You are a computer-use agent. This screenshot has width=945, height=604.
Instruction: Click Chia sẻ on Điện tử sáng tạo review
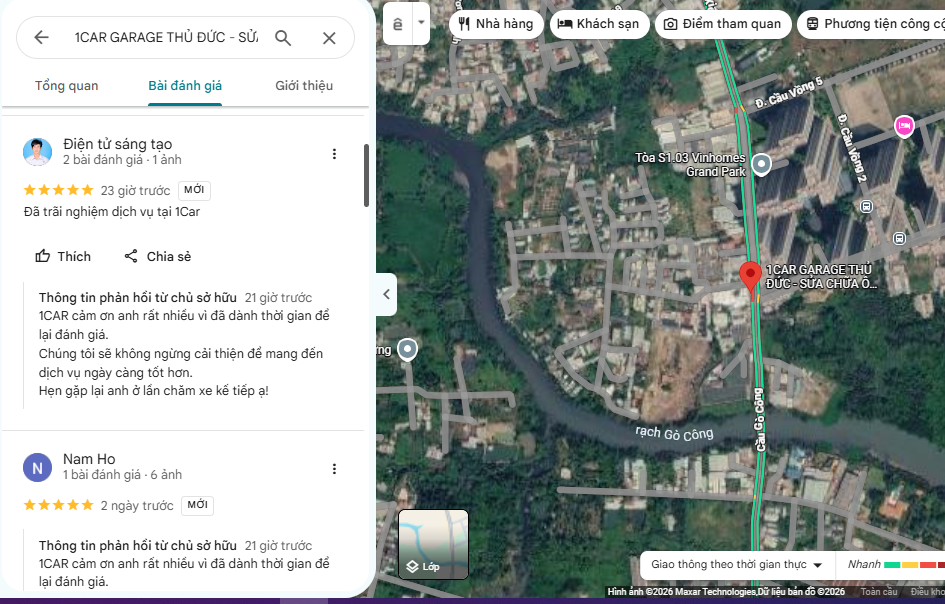coord(157,256)
